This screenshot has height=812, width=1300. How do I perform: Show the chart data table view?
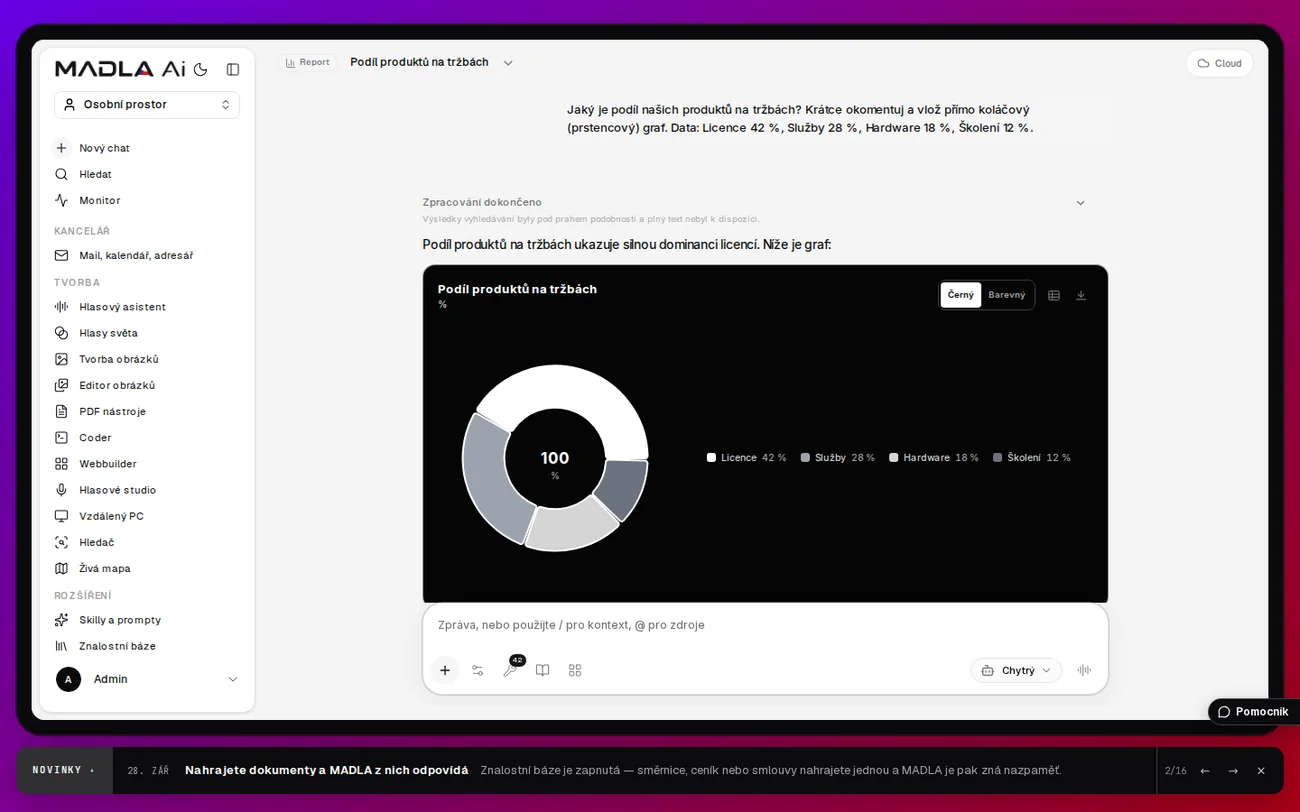pos(1054,295)
